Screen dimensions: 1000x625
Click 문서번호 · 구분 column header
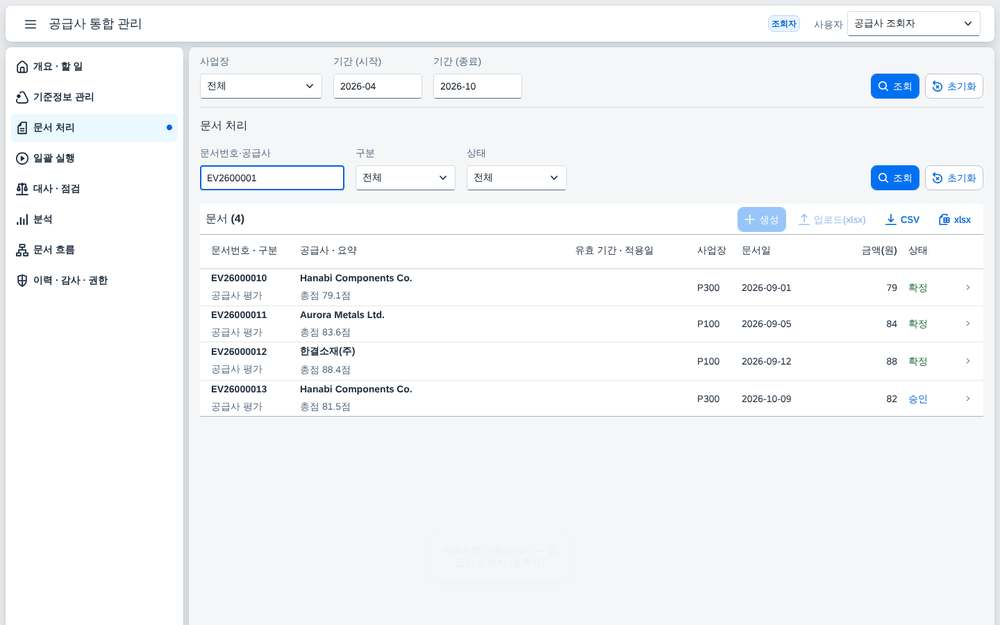pos(244,251)
